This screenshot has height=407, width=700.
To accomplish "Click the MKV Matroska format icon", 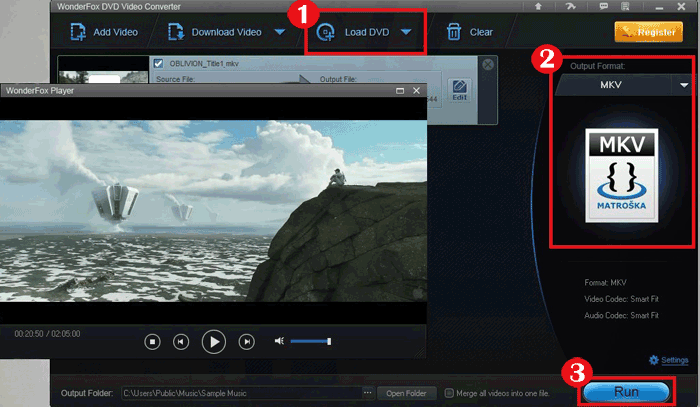I will point(621,175).
